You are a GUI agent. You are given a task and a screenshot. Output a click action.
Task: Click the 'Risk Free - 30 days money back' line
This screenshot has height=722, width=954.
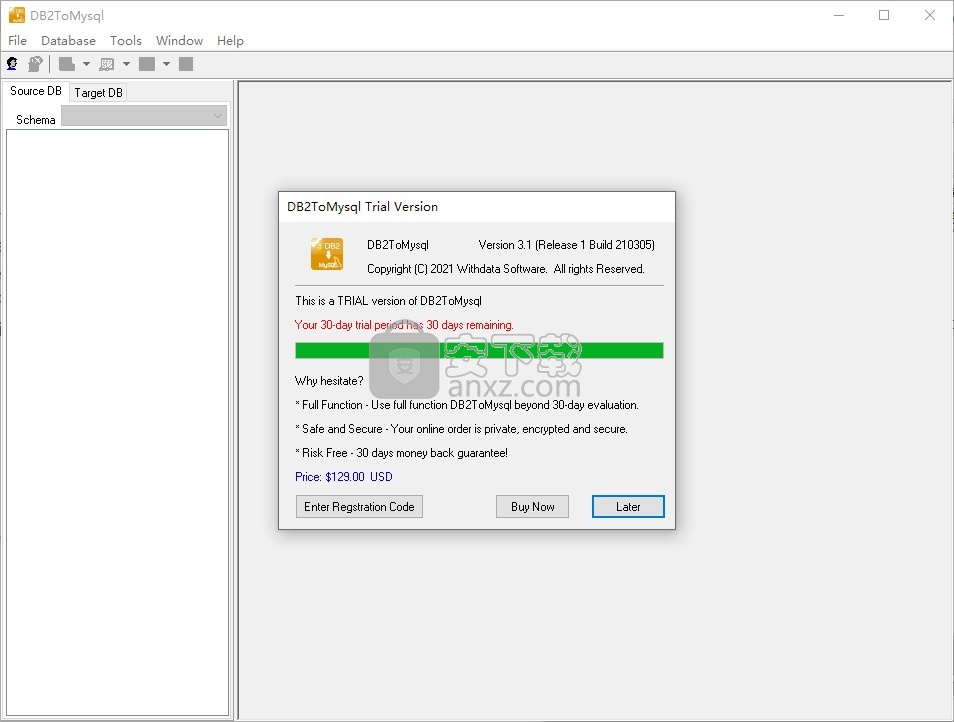[402, 453]
